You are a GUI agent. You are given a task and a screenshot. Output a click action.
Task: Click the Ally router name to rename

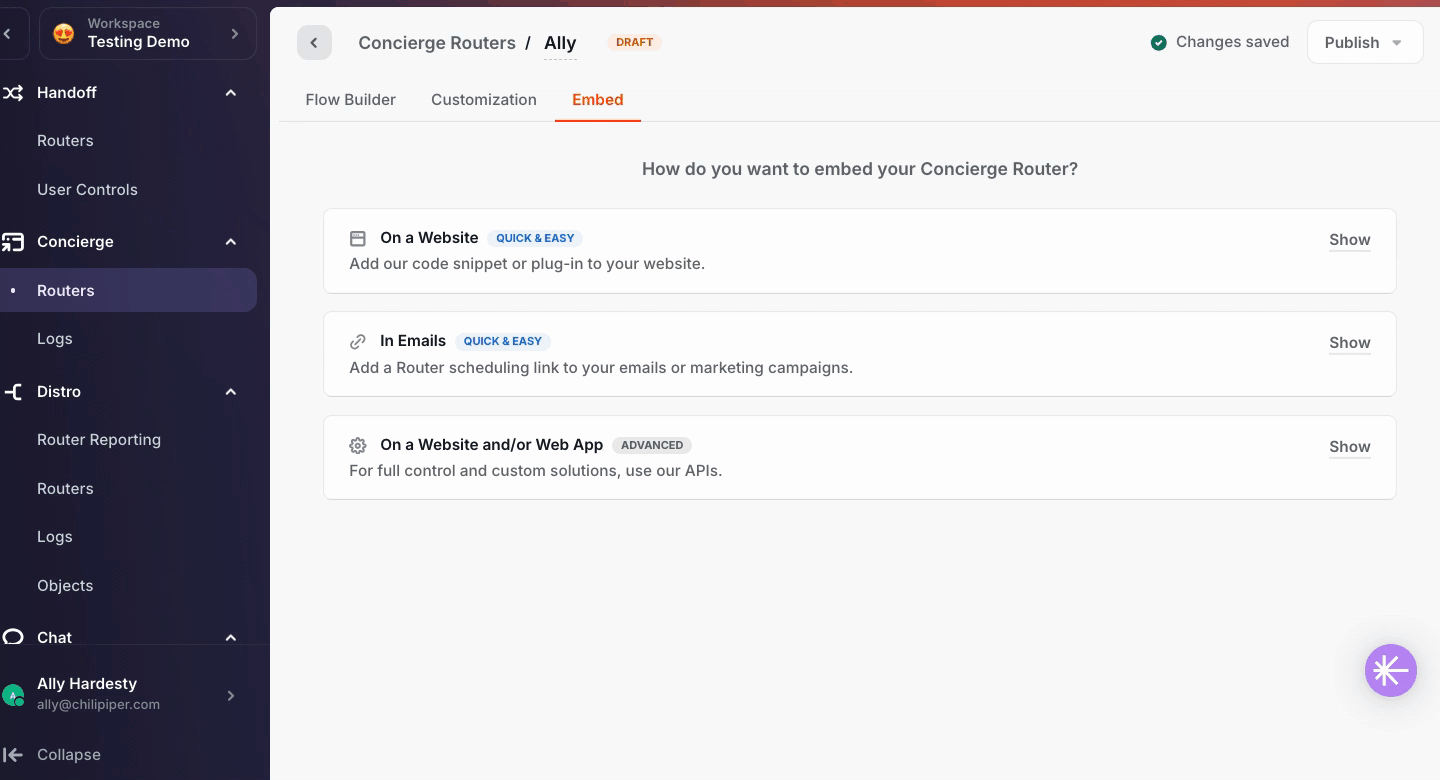click(560, 43)
